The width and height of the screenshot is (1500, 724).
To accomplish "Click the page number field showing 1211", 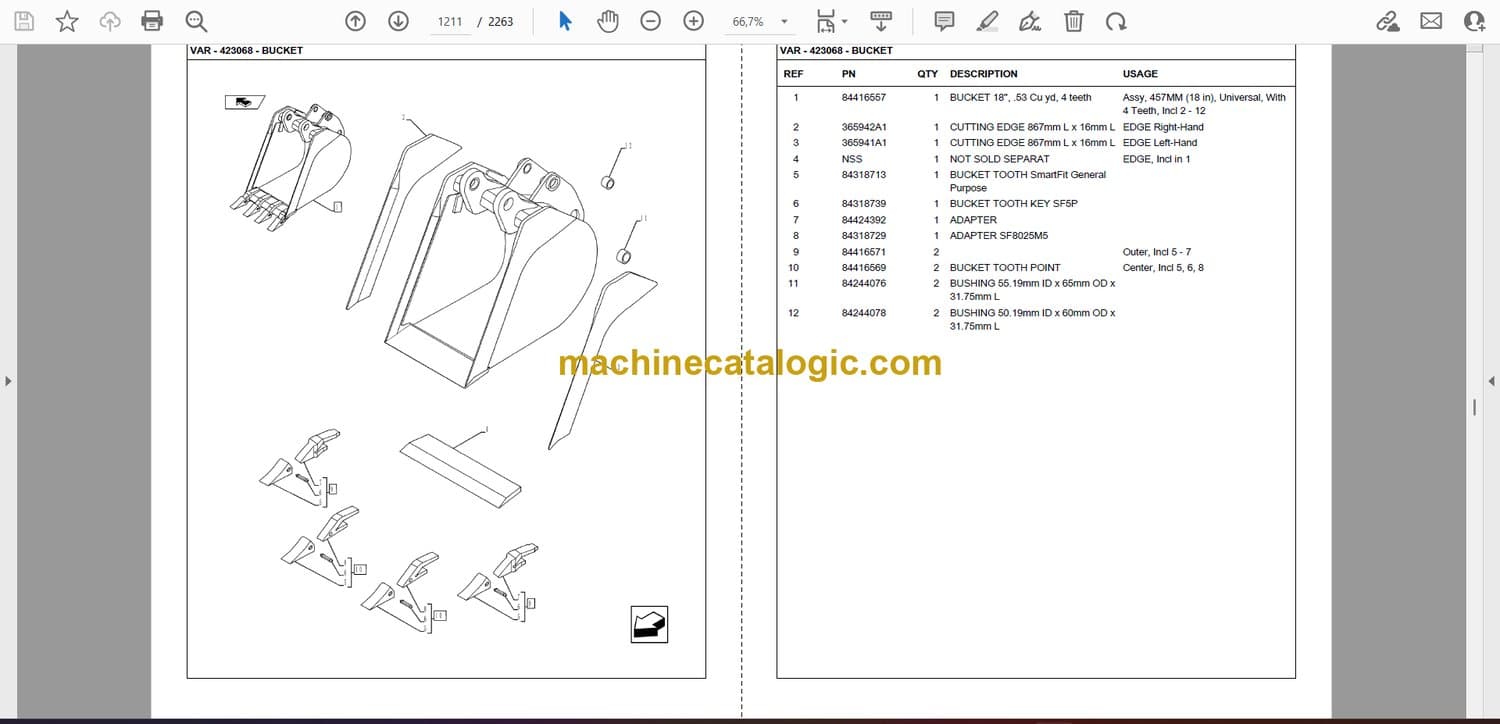I will click(x=450, y=21).
